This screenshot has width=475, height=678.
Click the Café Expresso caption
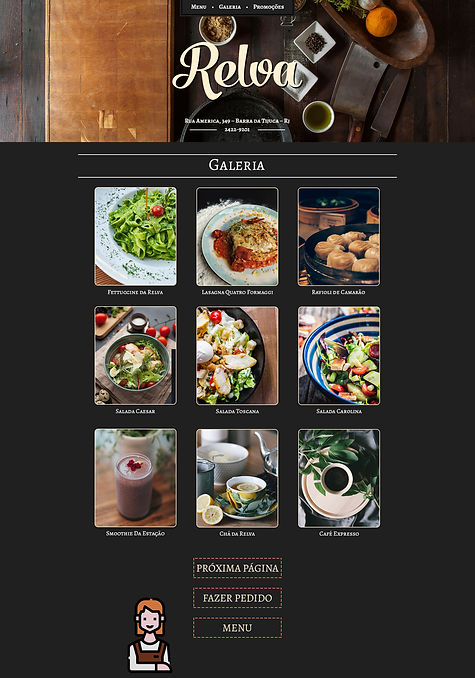pos(339,534)
